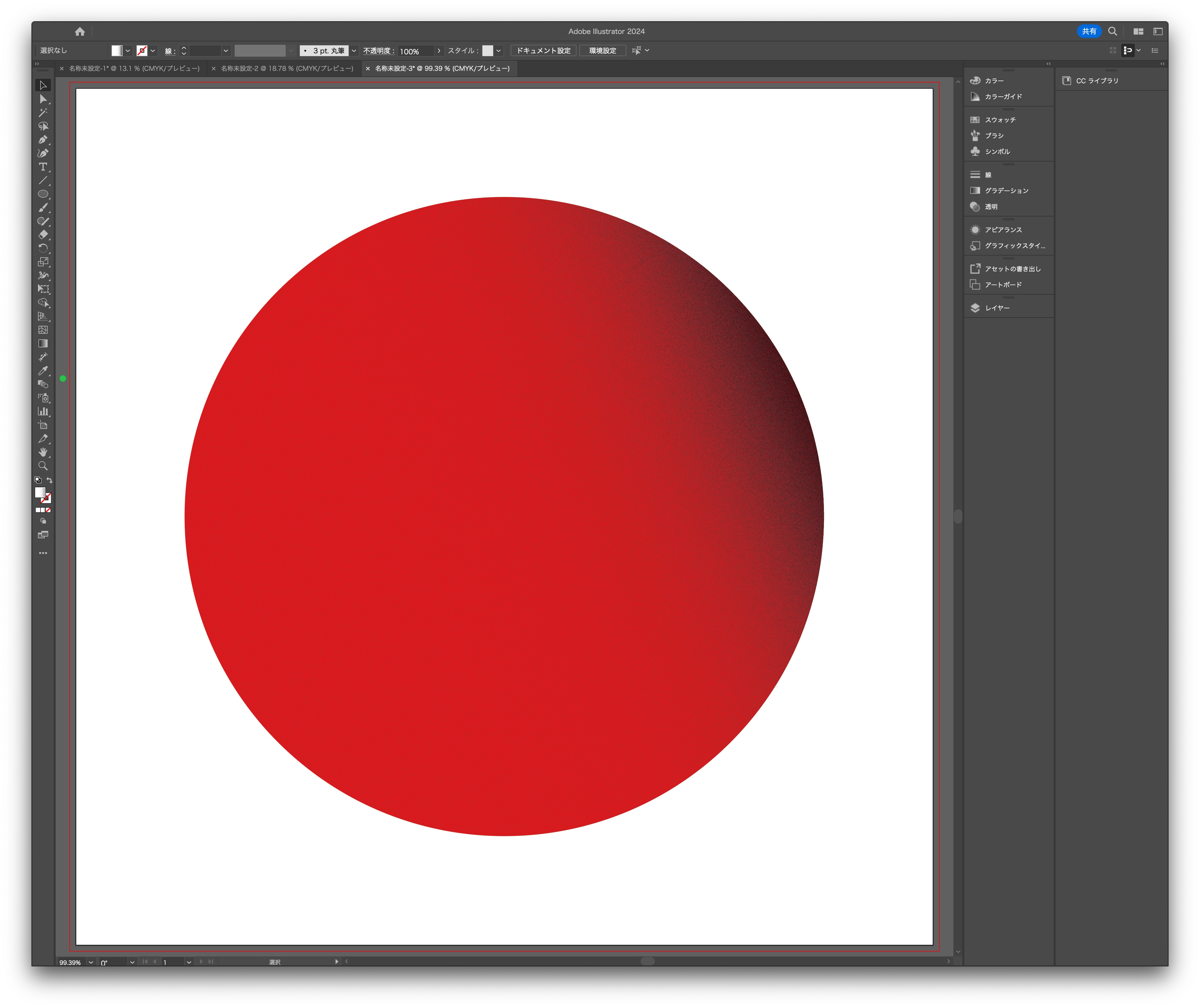
Task: Pick the Magic Wand tool
Action: coord(43,112)
